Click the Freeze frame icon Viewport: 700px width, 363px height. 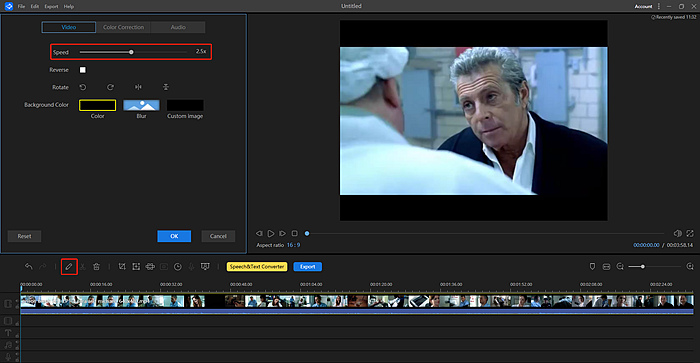(x=164, y=267)
